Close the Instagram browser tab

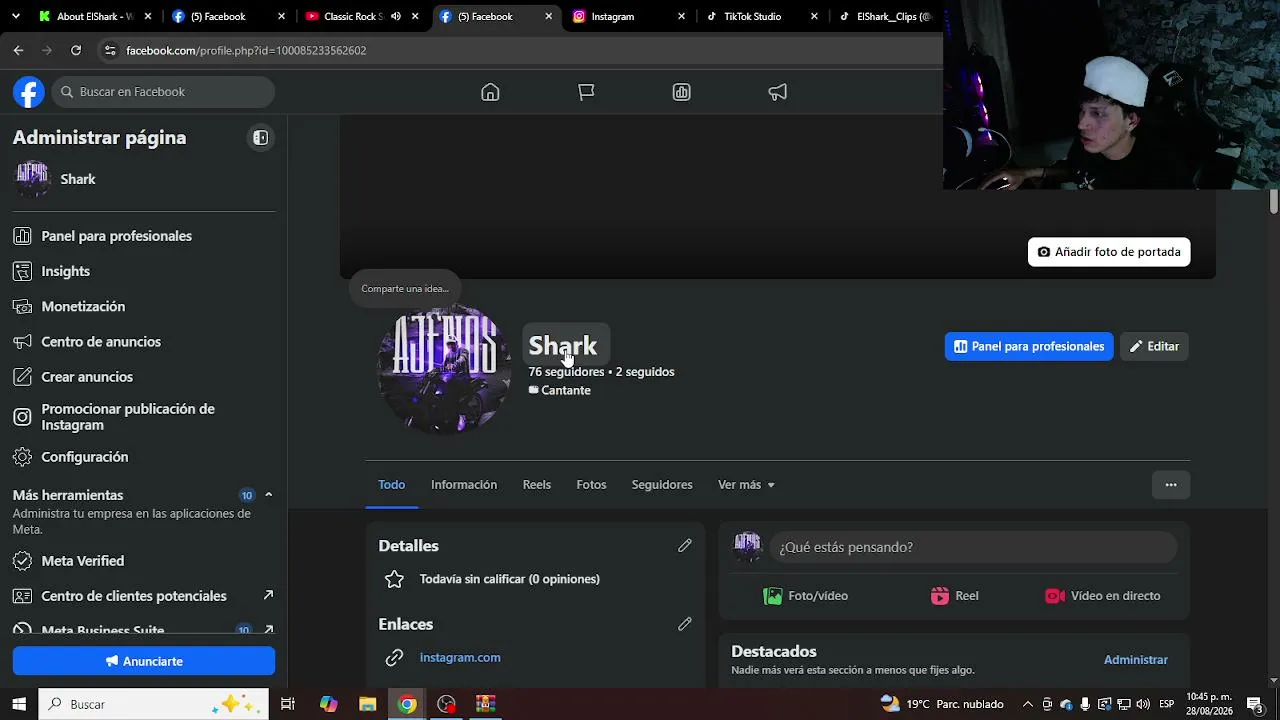coord(682,17)
